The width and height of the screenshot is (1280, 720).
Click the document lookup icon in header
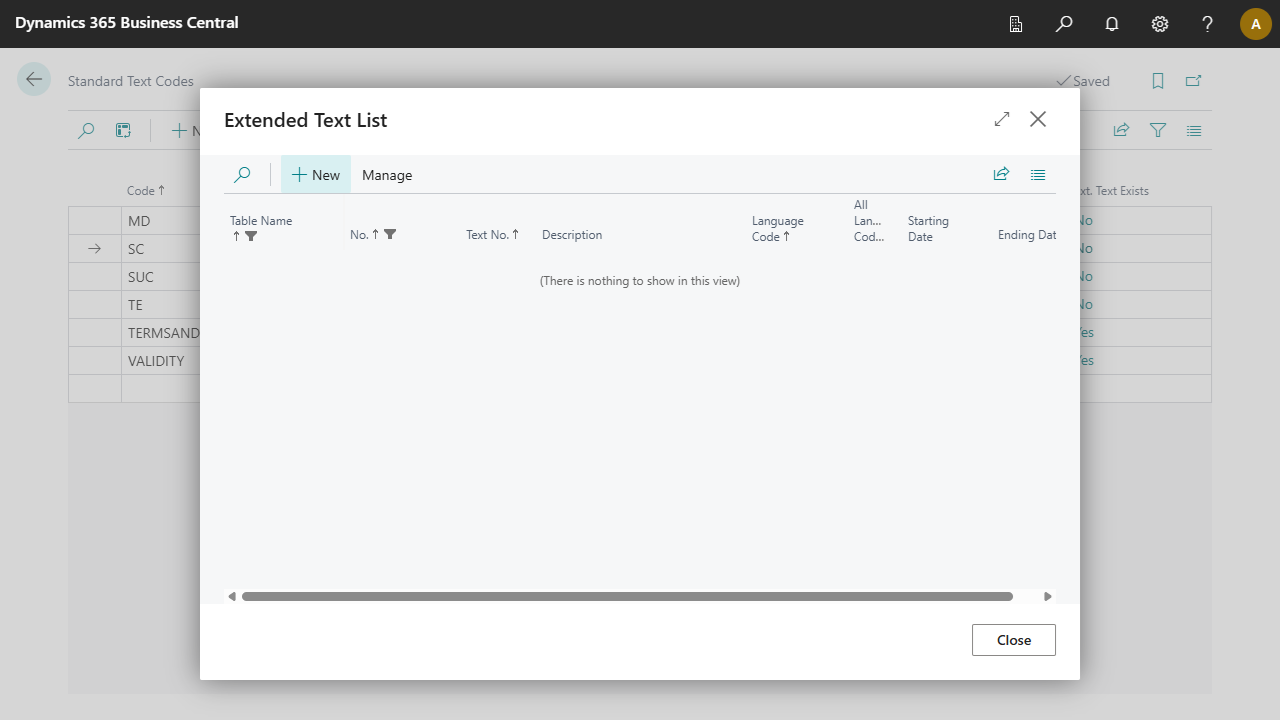coord(1016,24)
